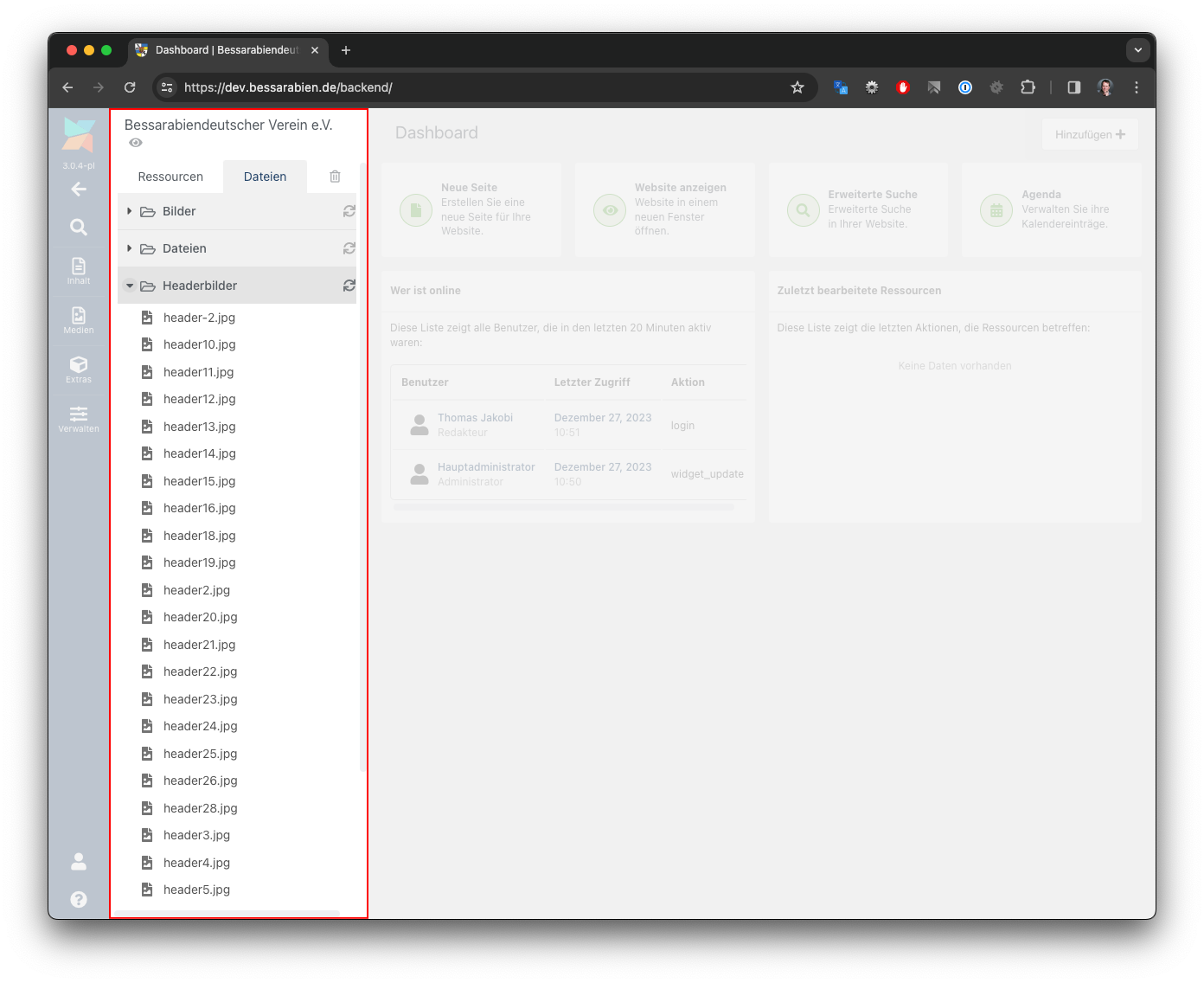Open the trash bin tab icon
This screenshot has width=1204, height=983.
[335, 177]
